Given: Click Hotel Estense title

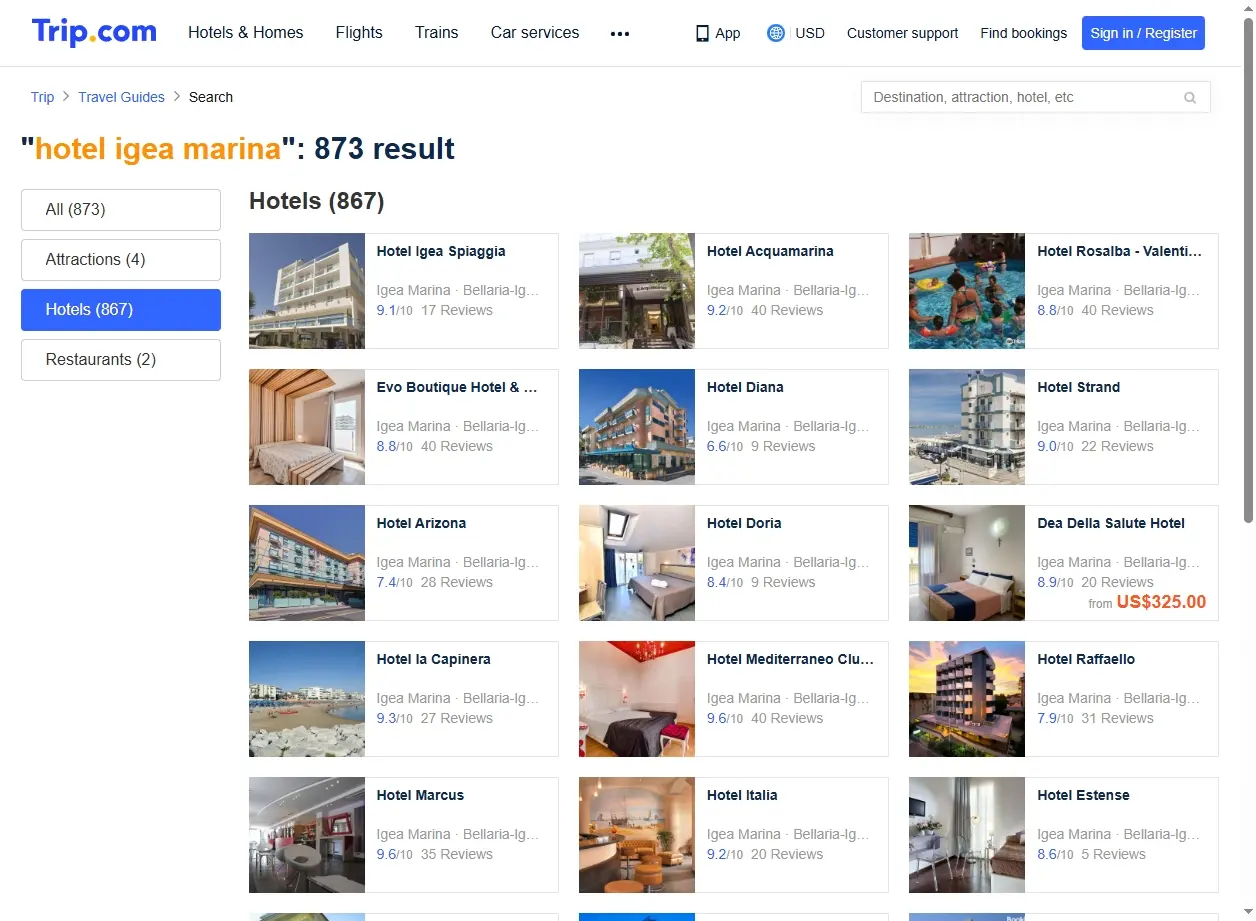Looking at the screenshot, I should coord(1083,795).
